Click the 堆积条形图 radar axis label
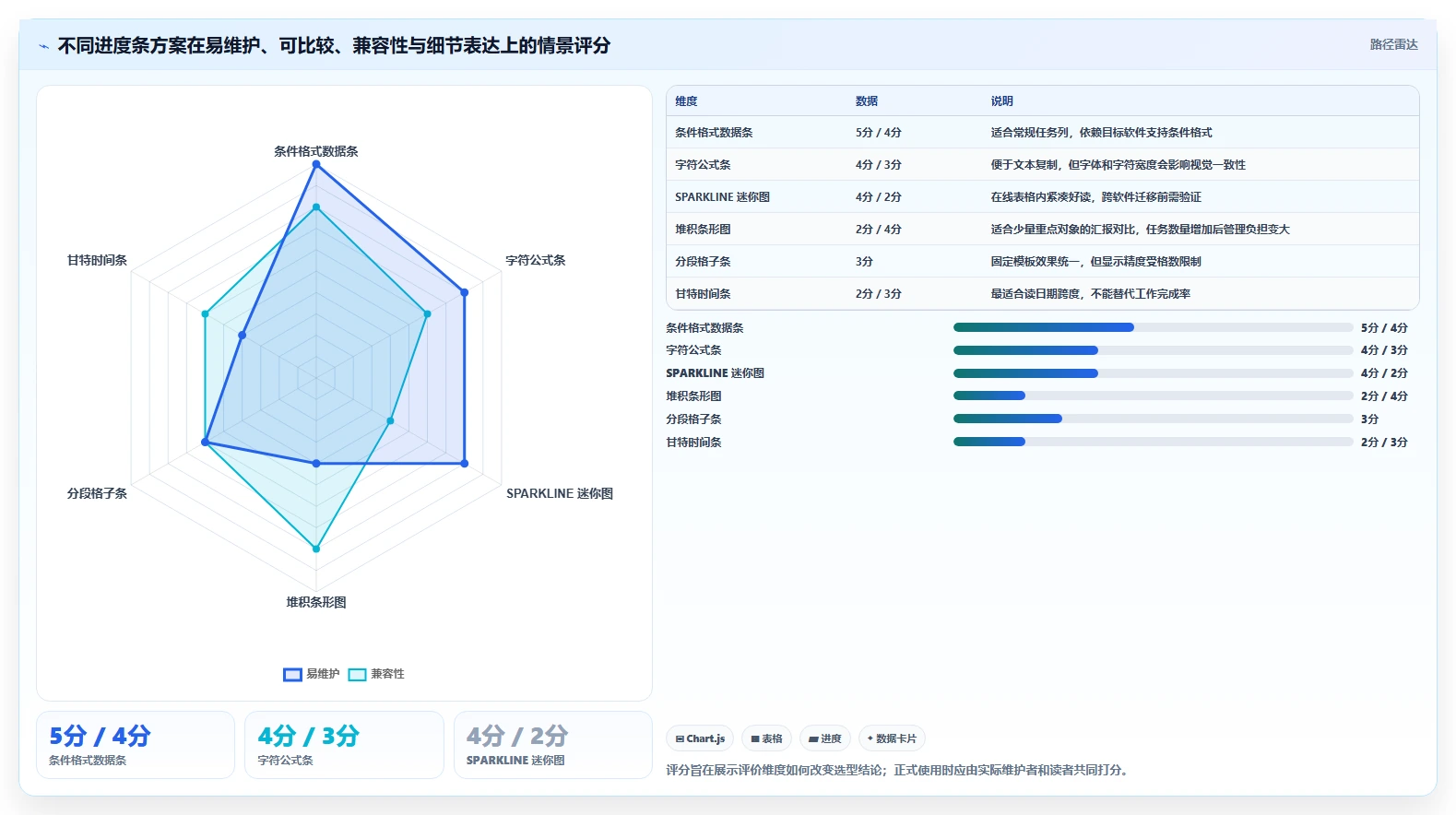Screen dimensions: 1456x815 coord(316,602)
